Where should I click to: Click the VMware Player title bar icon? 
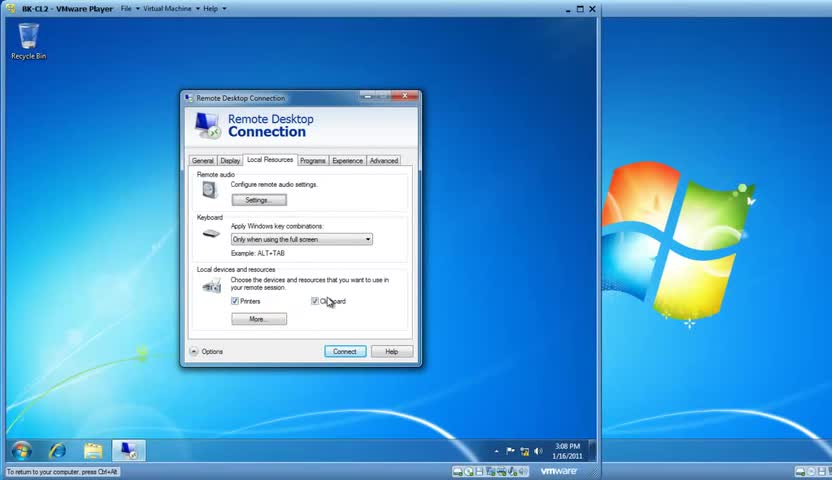coord(11,8)
